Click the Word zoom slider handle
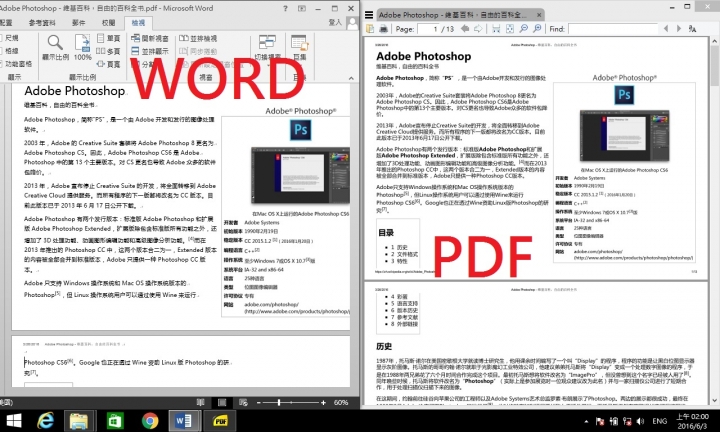Image resolution: width=720 pixels, height=432 pixels. pos(278,402)
